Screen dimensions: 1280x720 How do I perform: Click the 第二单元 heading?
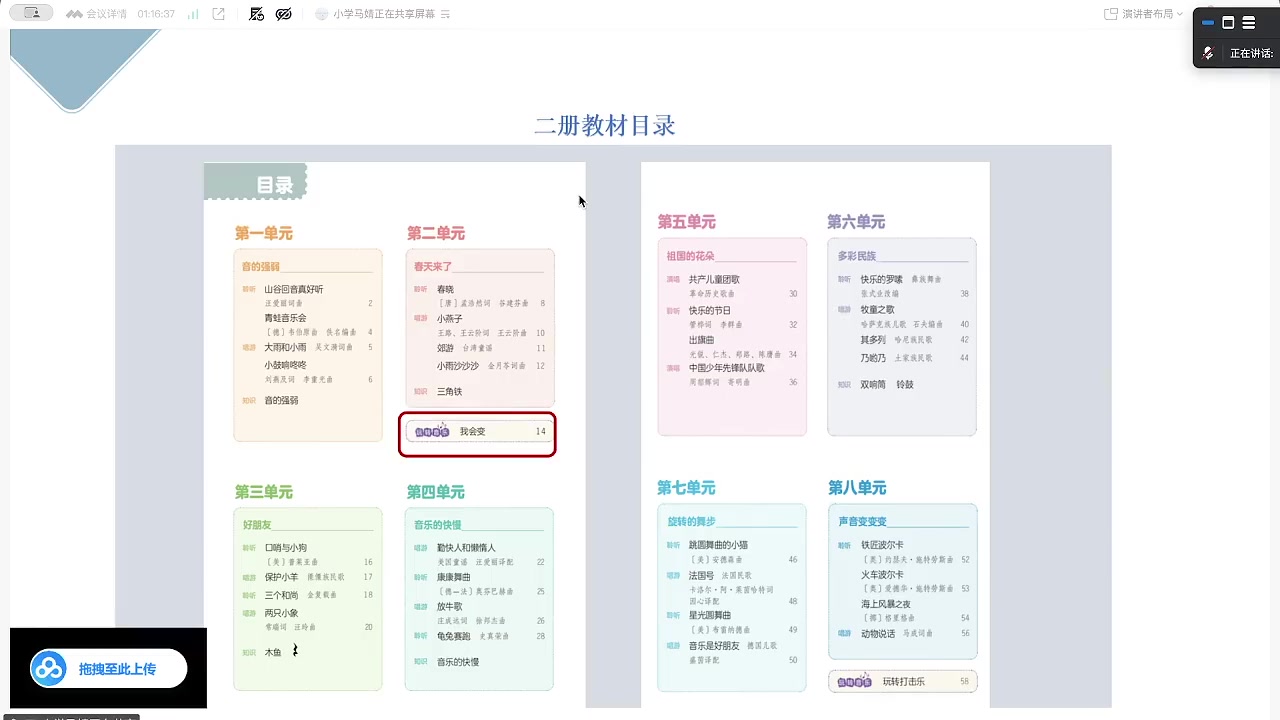pyautogui.click(x=436, y=233)
